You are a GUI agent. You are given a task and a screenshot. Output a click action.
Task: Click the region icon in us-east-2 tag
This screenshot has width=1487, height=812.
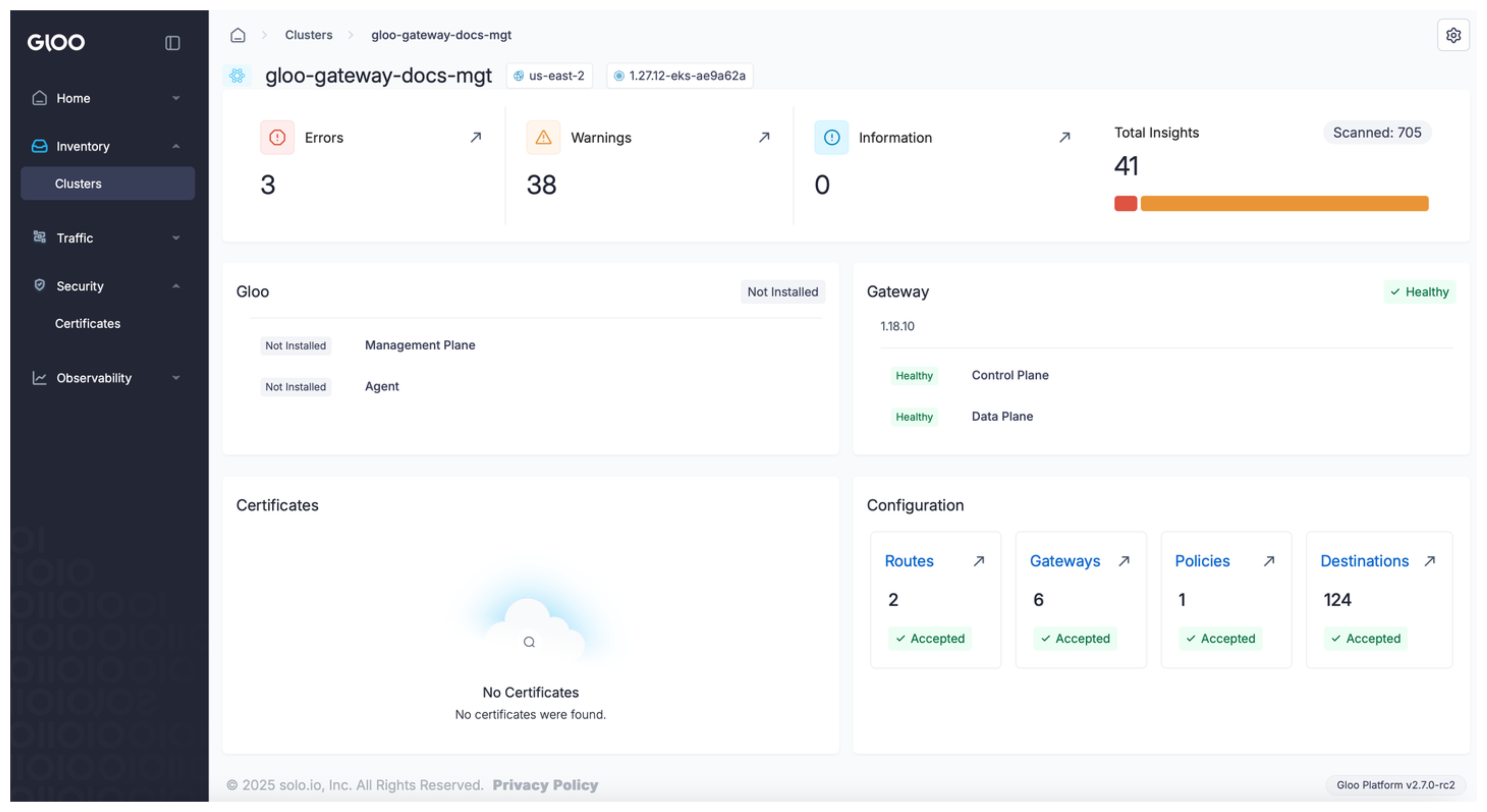518,76
